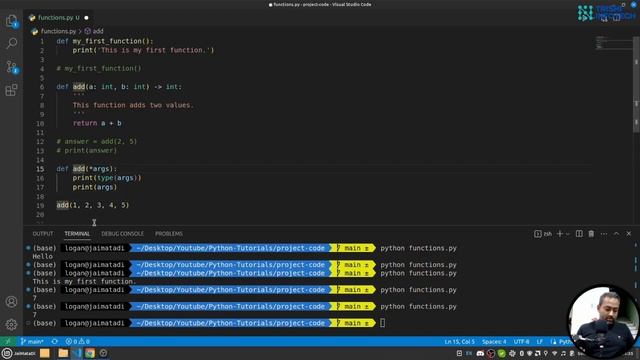Click the return a + b line
This screenshot has width=640, height=360.
[x=97, y=123]
